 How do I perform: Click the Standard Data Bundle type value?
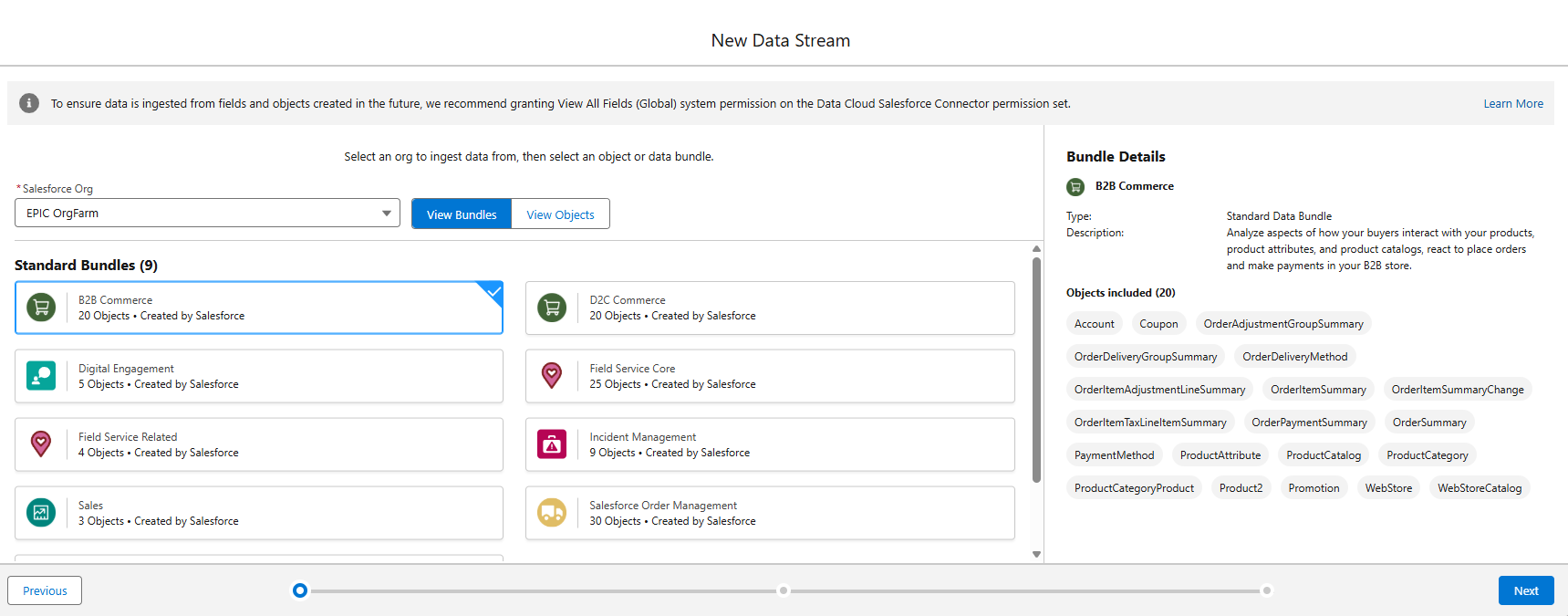1279,216
